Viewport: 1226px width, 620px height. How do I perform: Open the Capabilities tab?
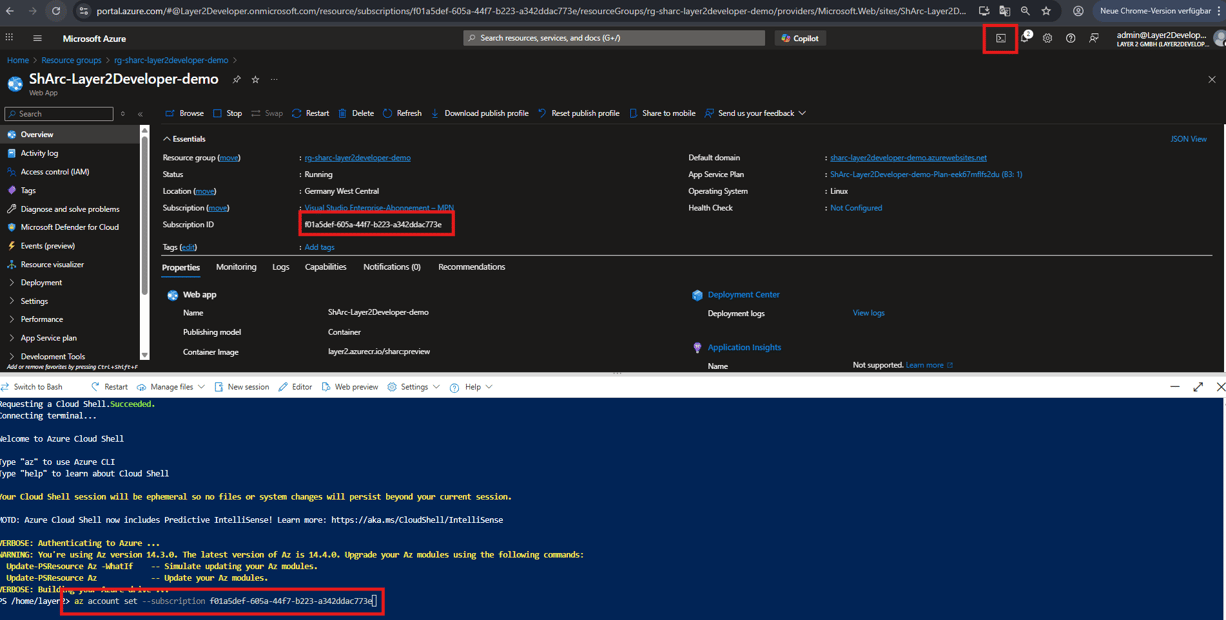(325, 267)
